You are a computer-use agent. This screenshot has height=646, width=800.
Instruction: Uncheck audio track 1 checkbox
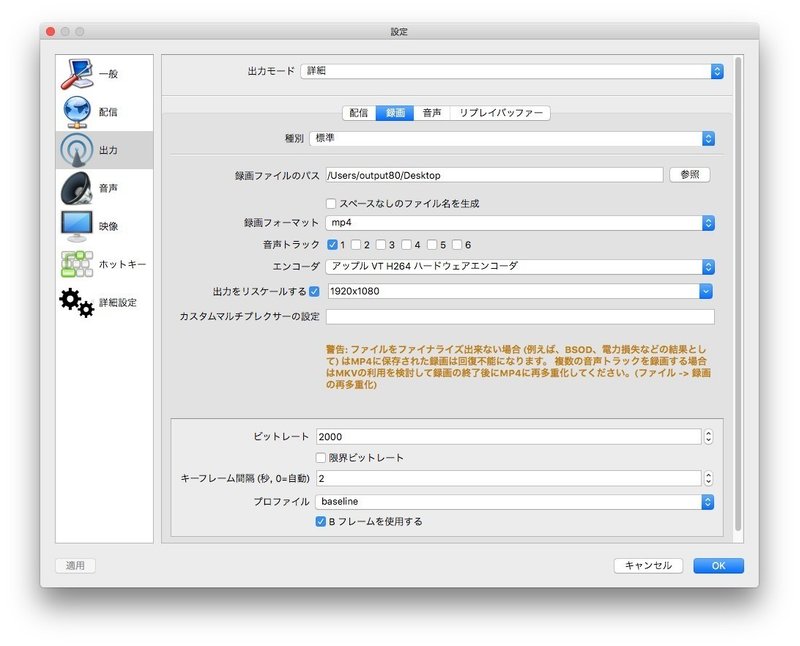click(x=332, y=245)
